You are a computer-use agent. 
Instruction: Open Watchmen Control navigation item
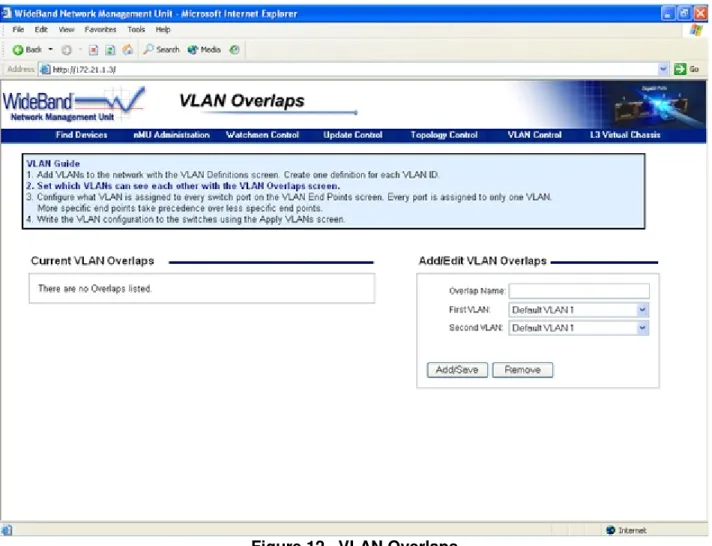262,135
